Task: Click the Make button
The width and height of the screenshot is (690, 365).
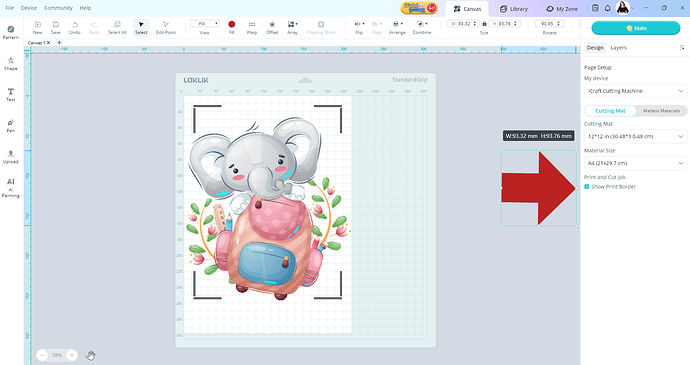Action: click(x=636, y=28)
